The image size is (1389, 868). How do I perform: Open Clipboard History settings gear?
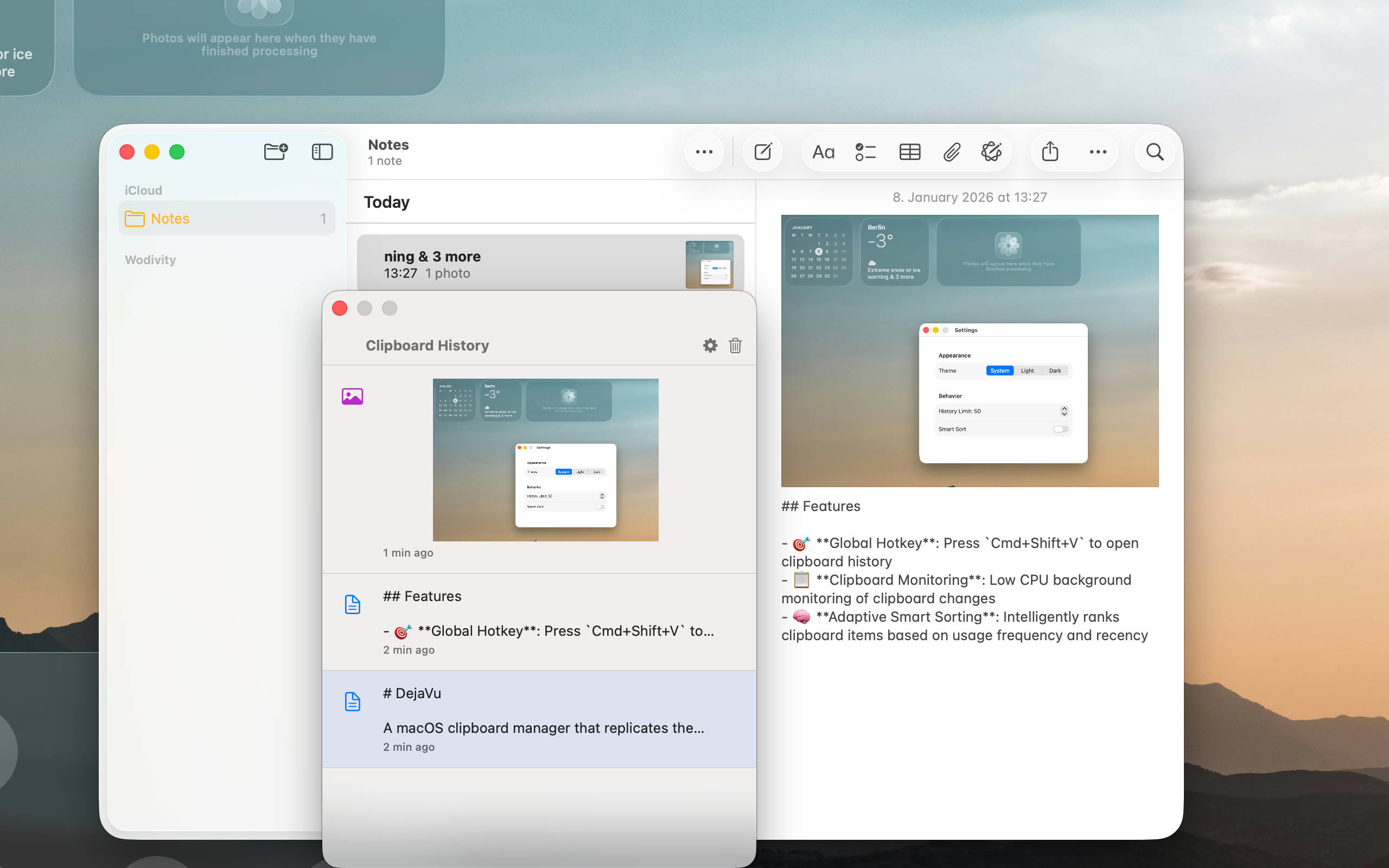[x=710, y=345]
